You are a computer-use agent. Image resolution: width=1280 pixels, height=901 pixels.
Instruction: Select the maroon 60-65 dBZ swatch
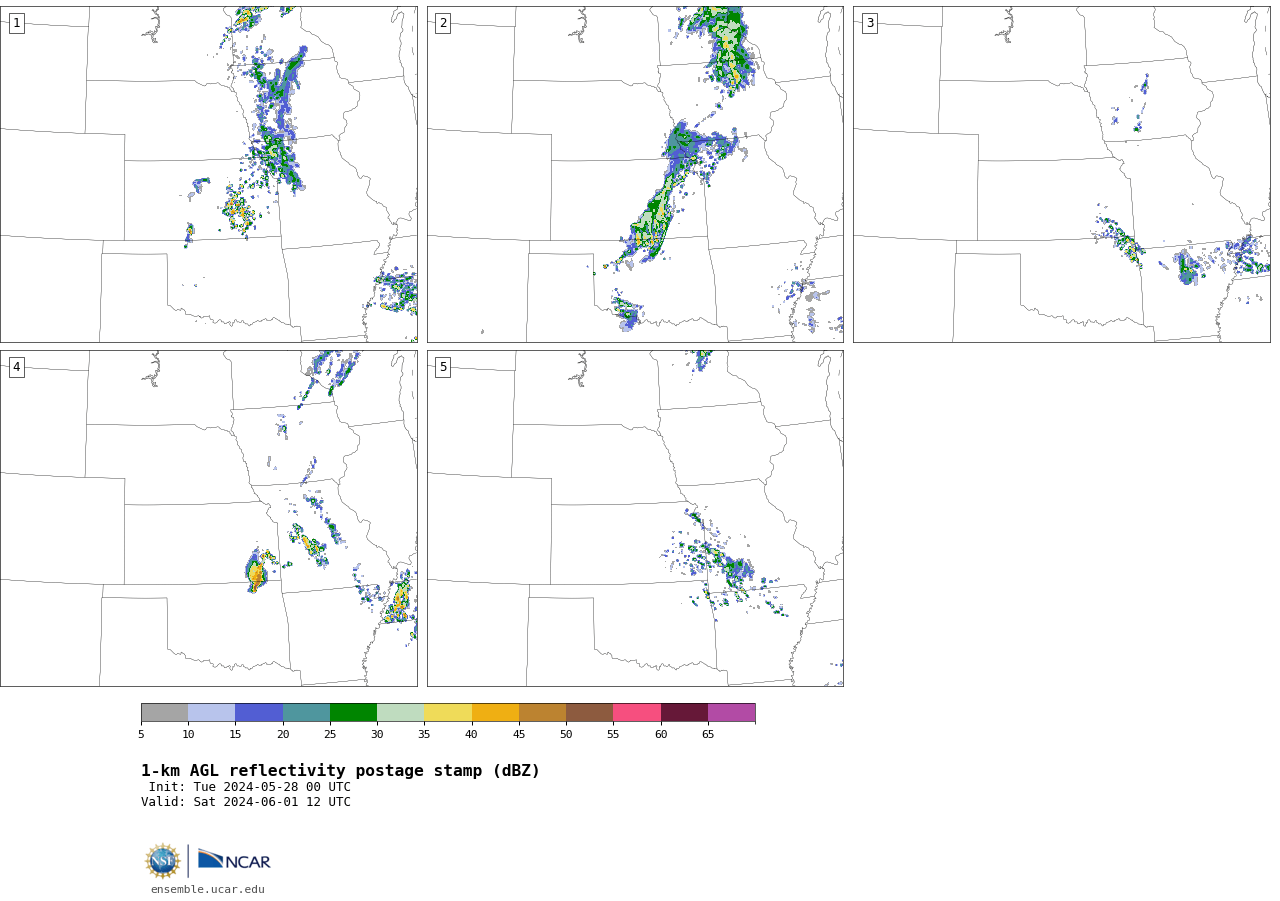684,712
